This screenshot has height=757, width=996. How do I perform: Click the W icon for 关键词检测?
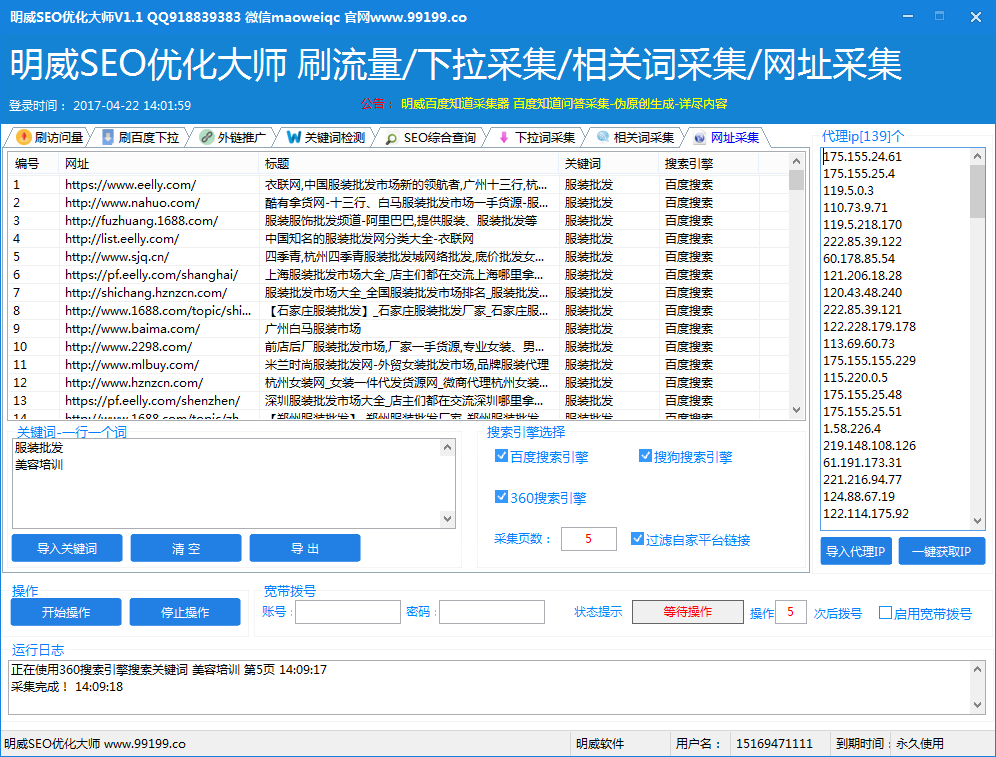coord(293,138)
